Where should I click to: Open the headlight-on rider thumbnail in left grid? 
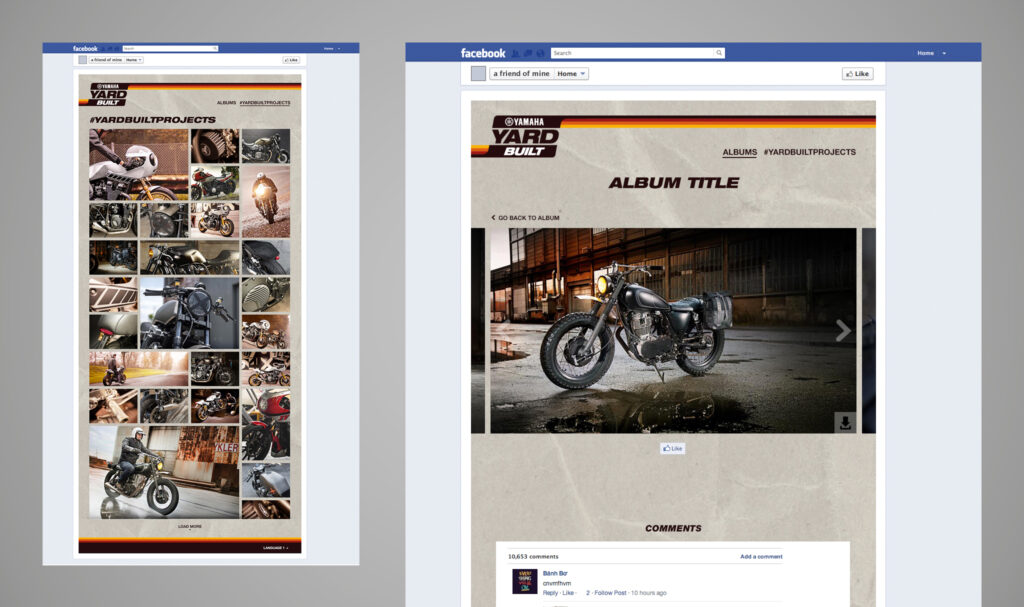click(x=266, y=201)
